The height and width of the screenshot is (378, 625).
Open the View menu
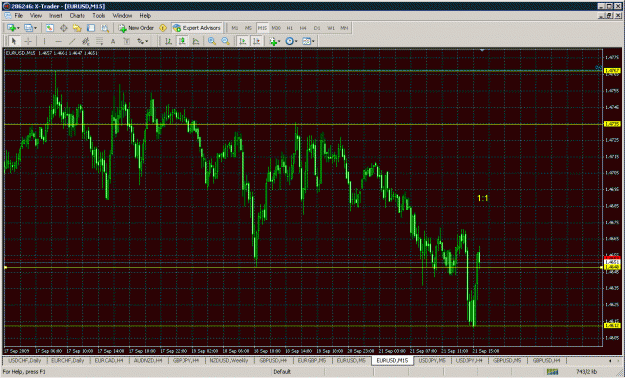tap(36, 16)
